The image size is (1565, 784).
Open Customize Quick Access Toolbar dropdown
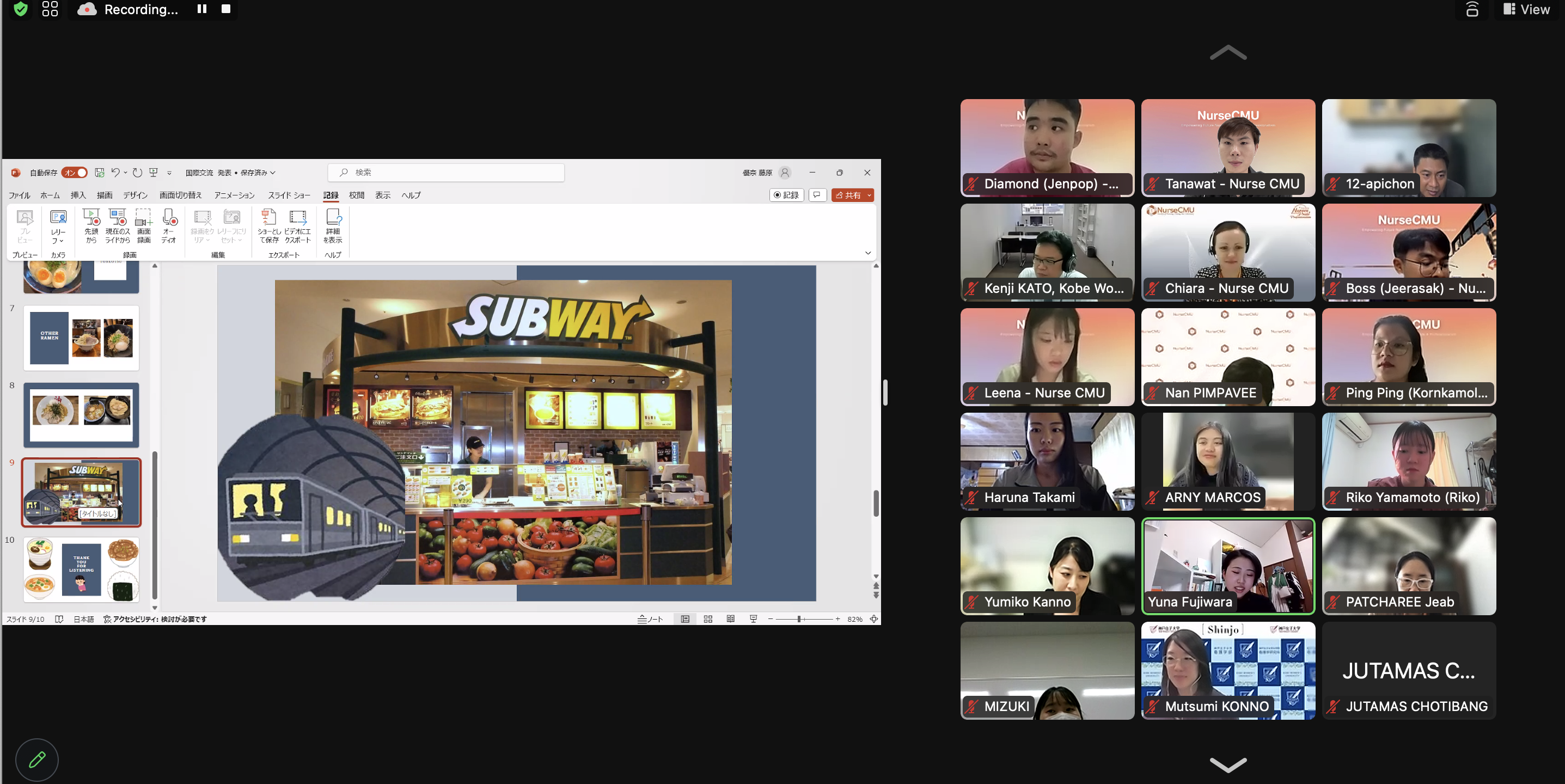click(169, 173)
